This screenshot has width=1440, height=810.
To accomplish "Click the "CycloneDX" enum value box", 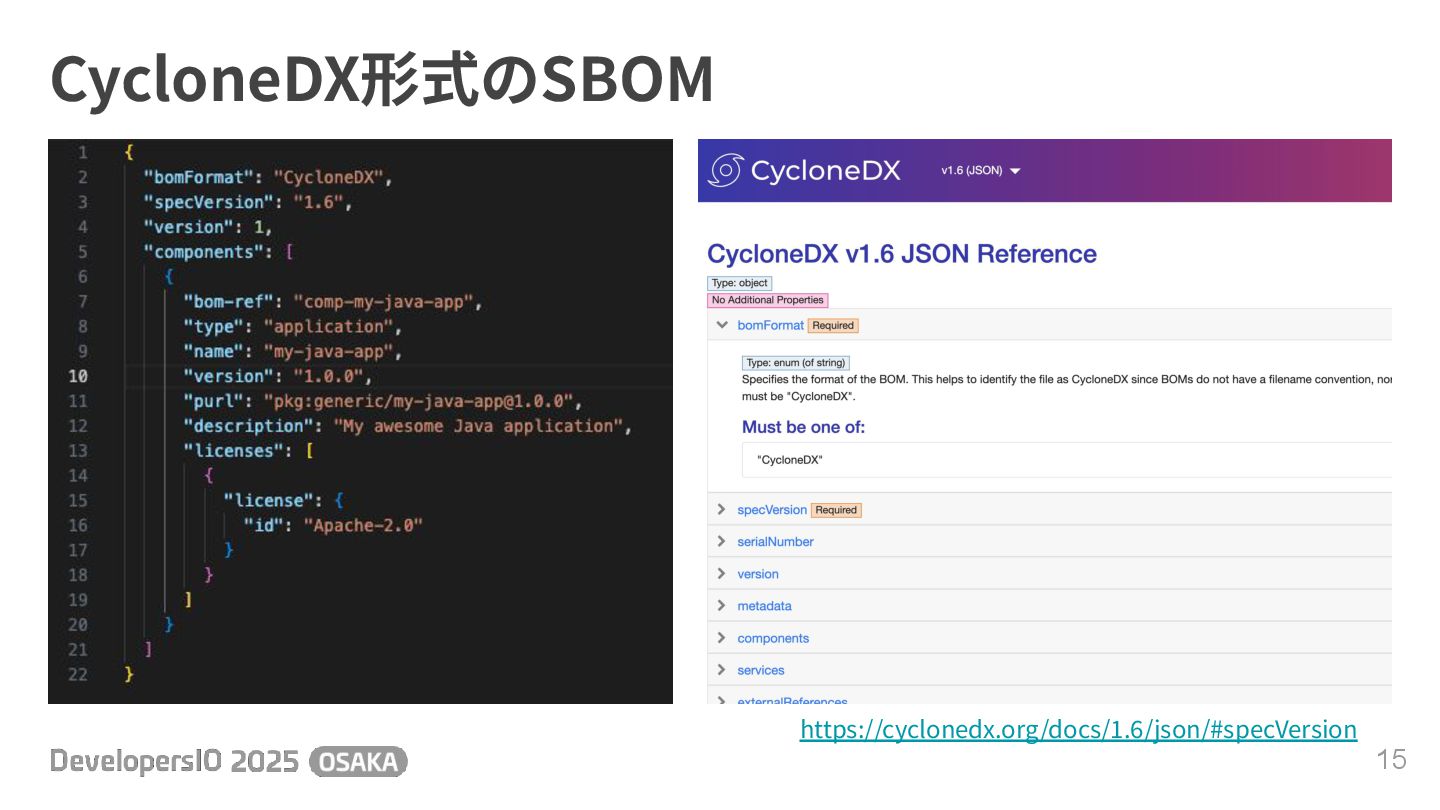I will click(x=1067, y=460).
